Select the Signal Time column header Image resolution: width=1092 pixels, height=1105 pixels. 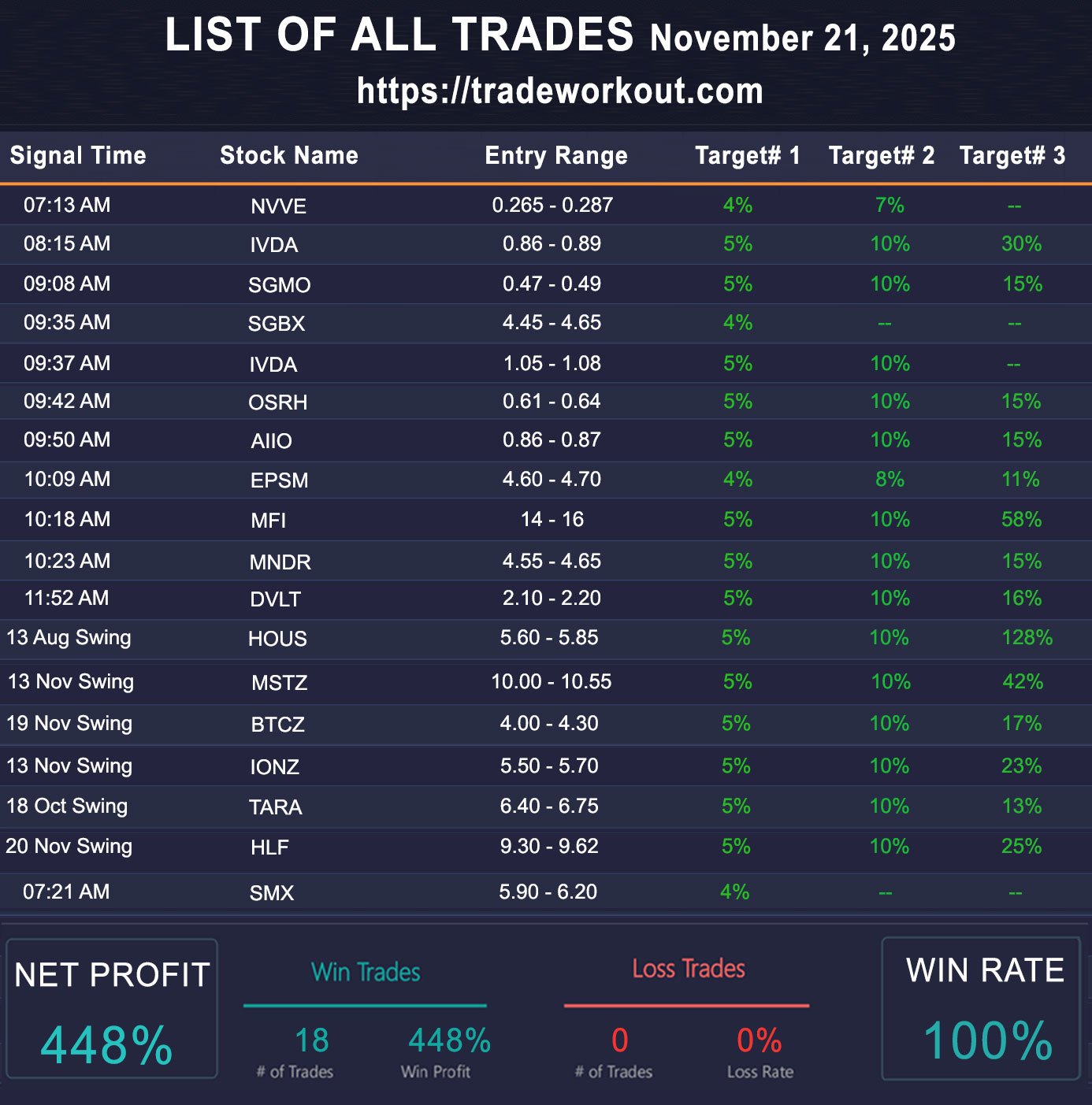[78, 155]
